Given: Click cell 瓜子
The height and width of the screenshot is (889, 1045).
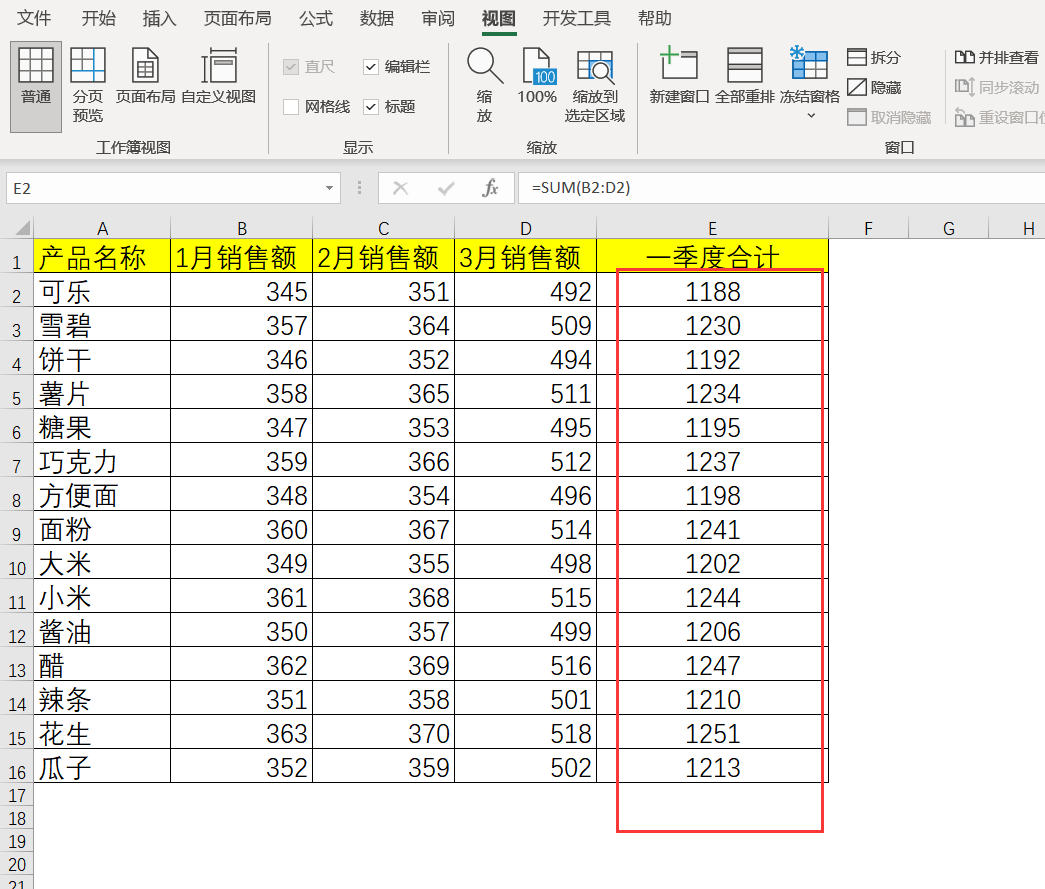Looking at the screenshot, I should 102,766.
